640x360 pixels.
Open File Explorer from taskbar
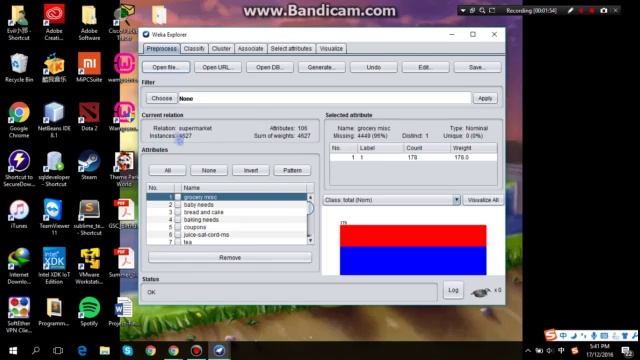[x=105, y=351]
